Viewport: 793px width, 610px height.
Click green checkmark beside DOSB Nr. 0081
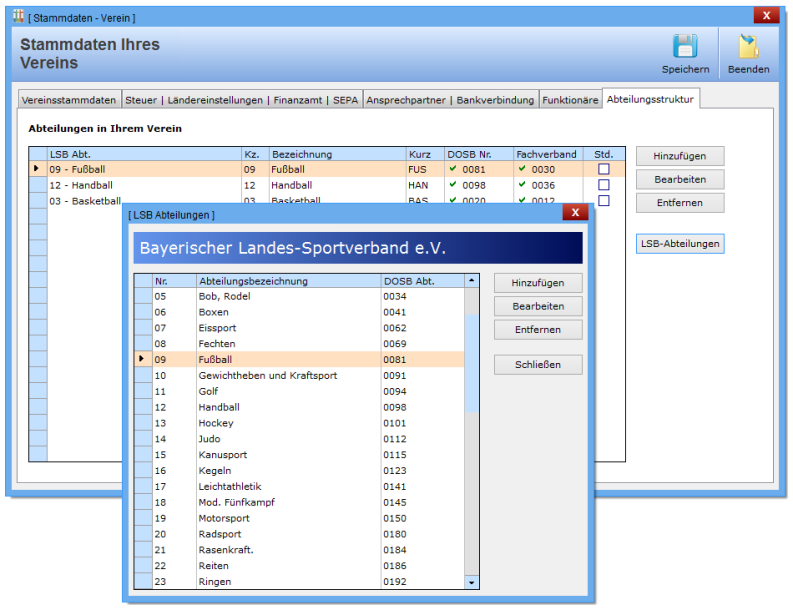coord(453,169)
